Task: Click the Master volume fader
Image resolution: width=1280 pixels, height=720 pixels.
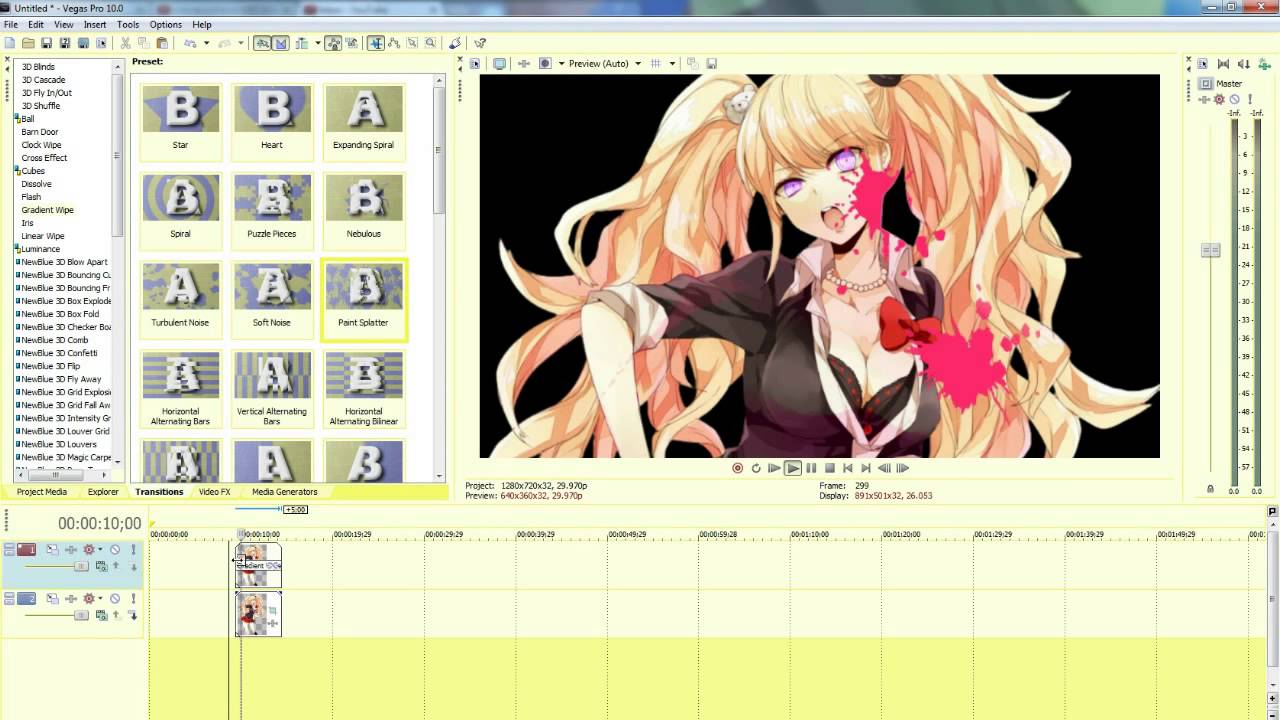Action: click(x=1211, y=250)
